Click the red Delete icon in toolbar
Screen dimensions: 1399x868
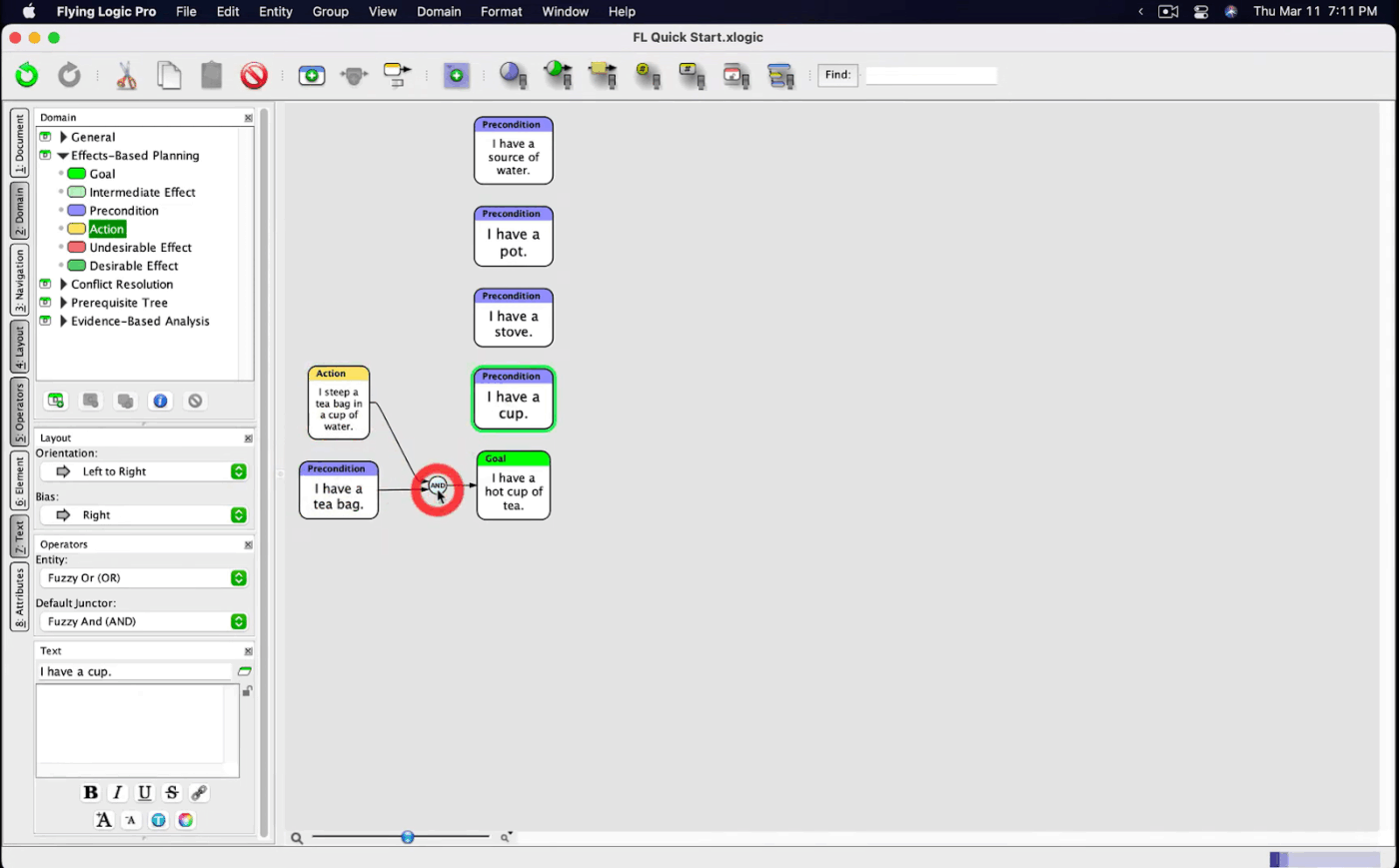tap(254, 76)
